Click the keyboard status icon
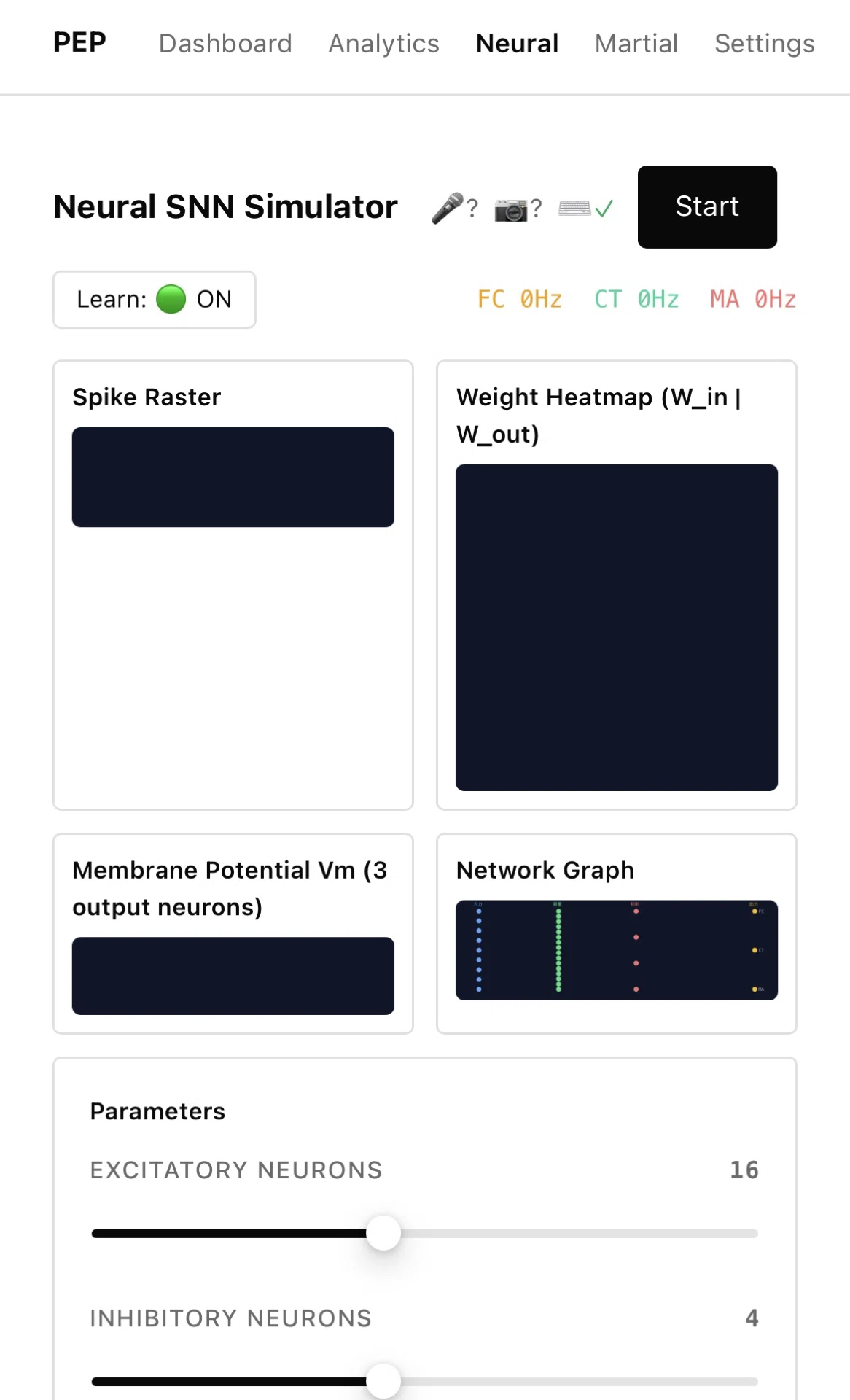Viewport: 850px width, 1400px height. click(x=574, y=209)
